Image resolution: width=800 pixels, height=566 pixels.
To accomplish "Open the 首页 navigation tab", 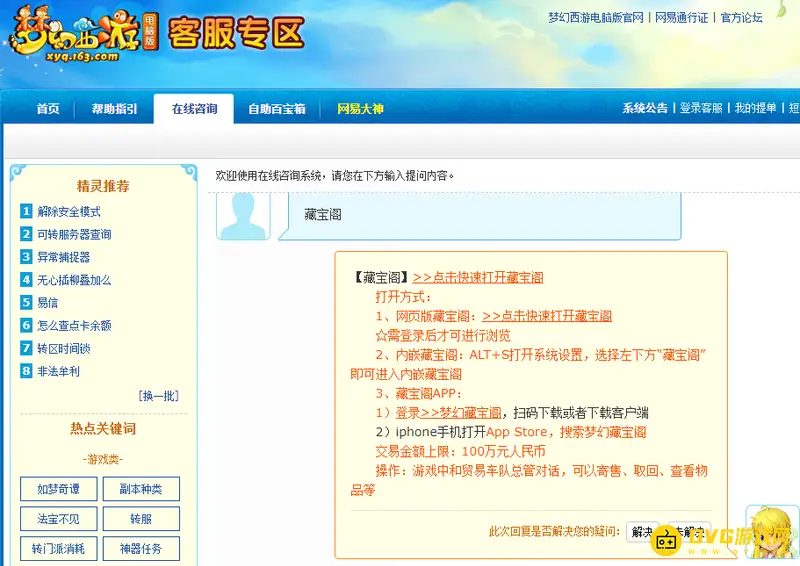I will pos(48,108).
